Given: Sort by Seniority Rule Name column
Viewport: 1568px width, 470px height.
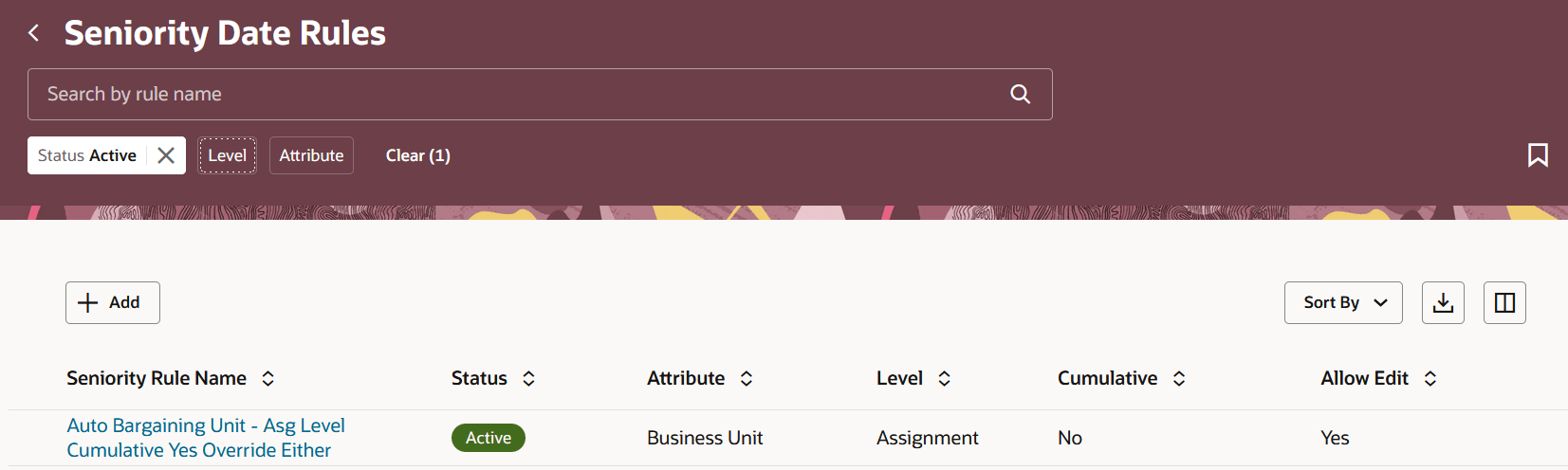Looking at the screenshot, I should 268,379.
